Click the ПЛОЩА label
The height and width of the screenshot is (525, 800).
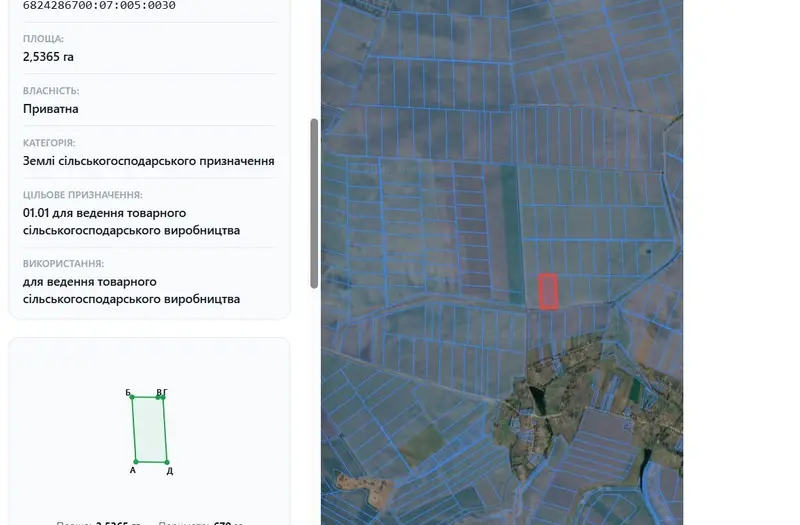[x=43, y=39]
